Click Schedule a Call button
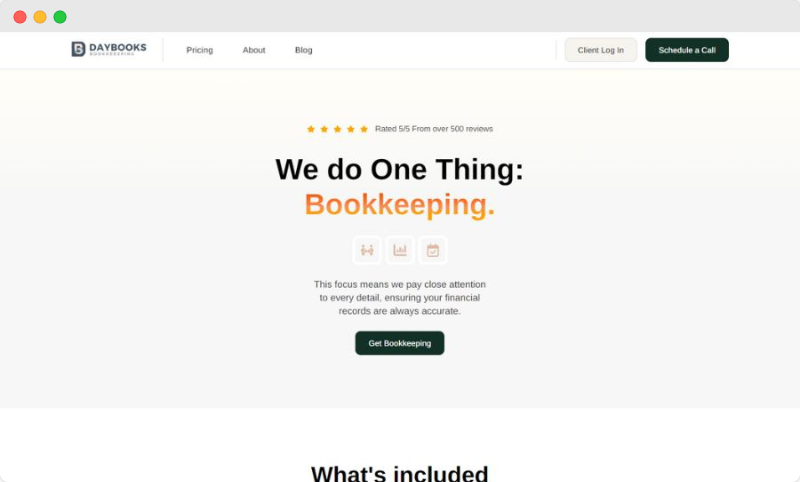This screenshot has height=482, width=800. pos(687,50)
